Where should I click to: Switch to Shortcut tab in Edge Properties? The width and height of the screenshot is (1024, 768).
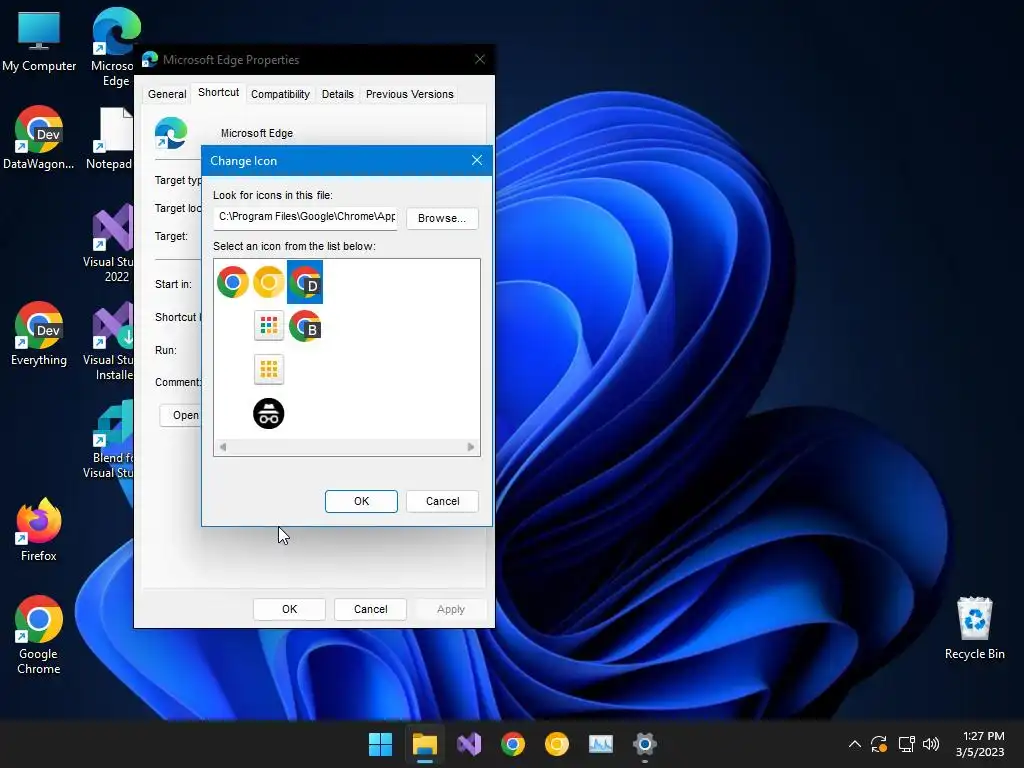(x=219, y=93)
